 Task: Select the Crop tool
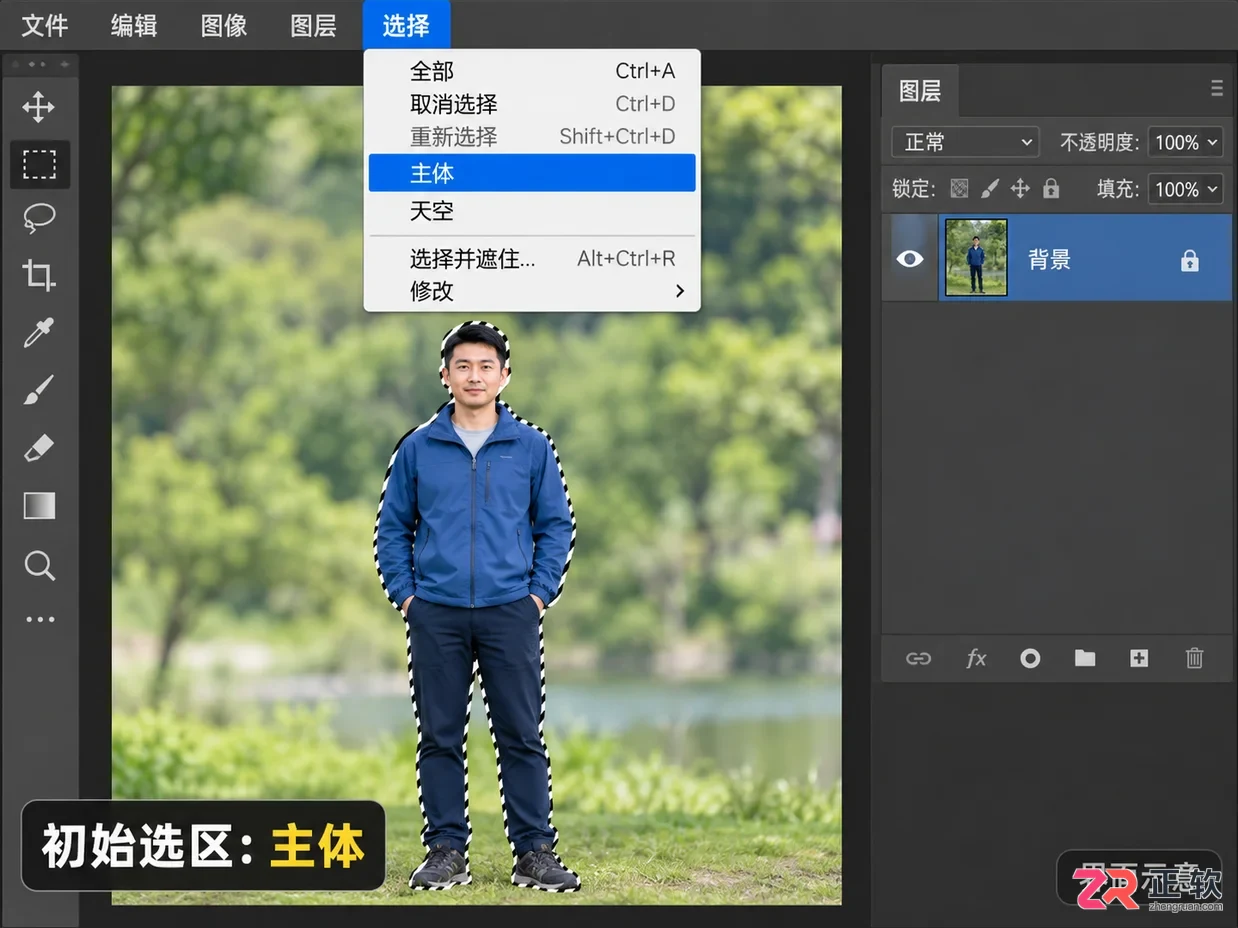[x=39, y=275]
